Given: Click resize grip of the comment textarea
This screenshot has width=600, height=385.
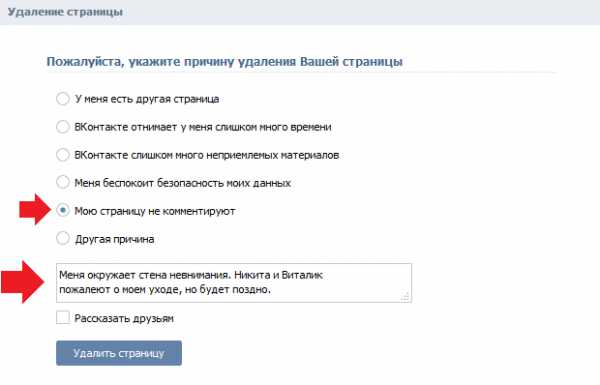Looking at the screenshot, I should point(405,297).
